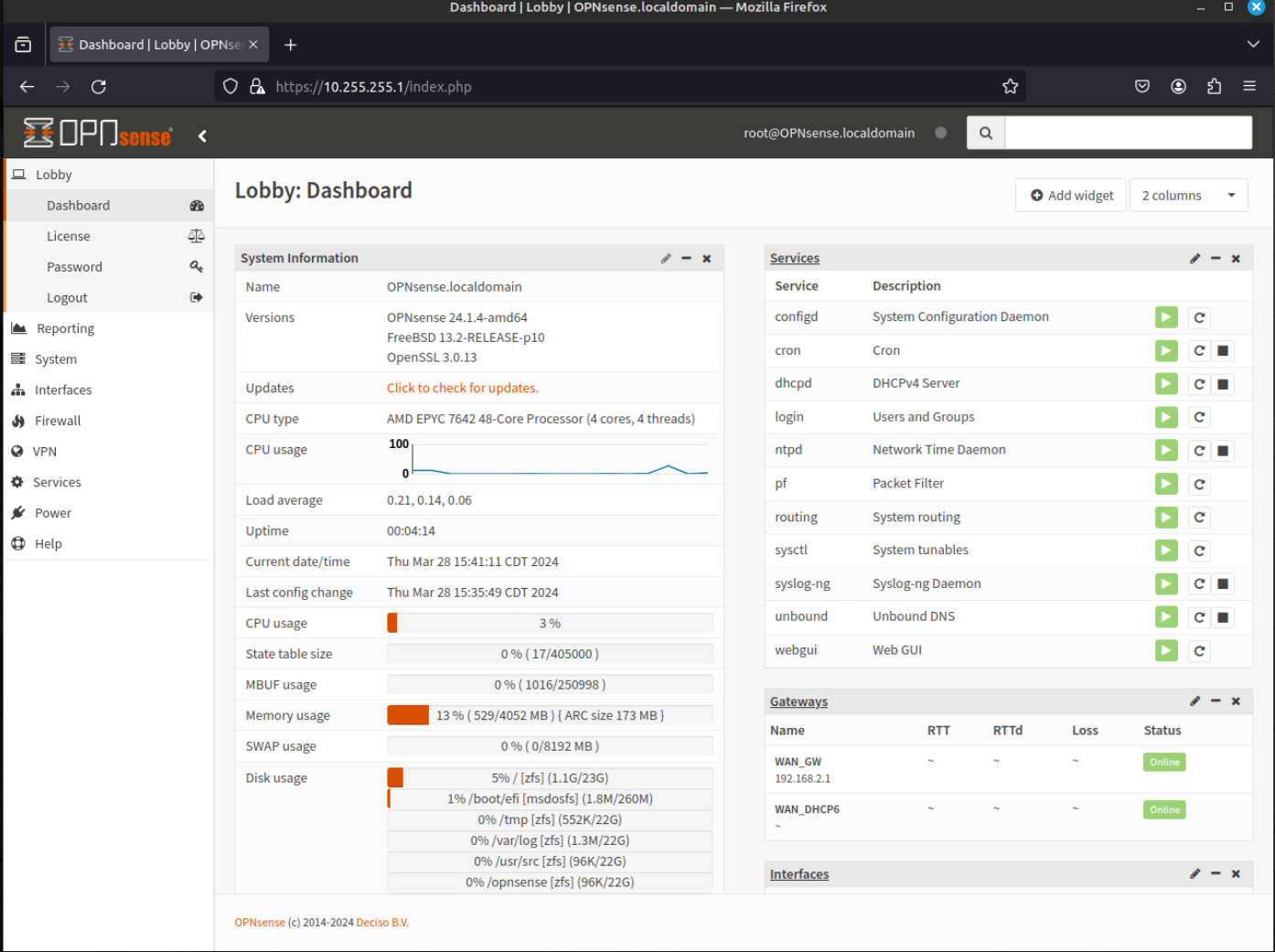Collapse the sidebar with the chevron toggle

click(x=202, y=136)
